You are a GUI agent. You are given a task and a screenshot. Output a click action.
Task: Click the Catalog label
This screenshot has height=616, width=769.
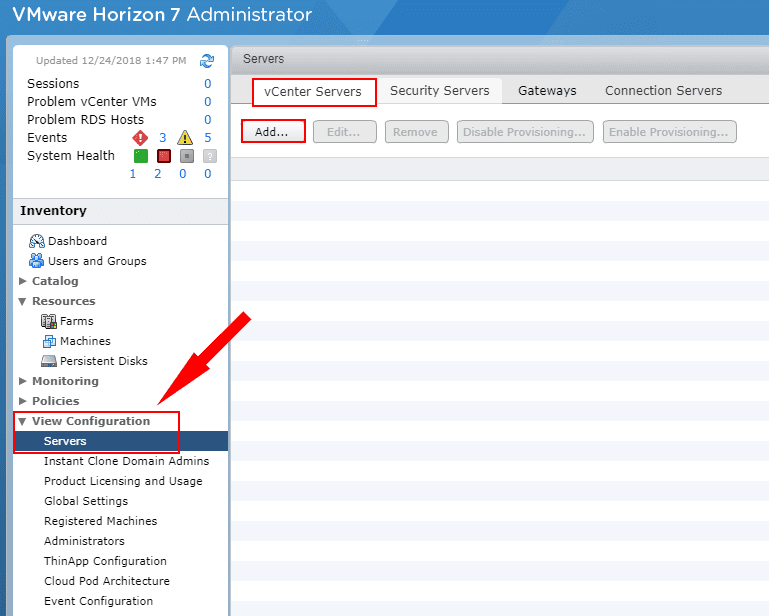pos(55,281)
